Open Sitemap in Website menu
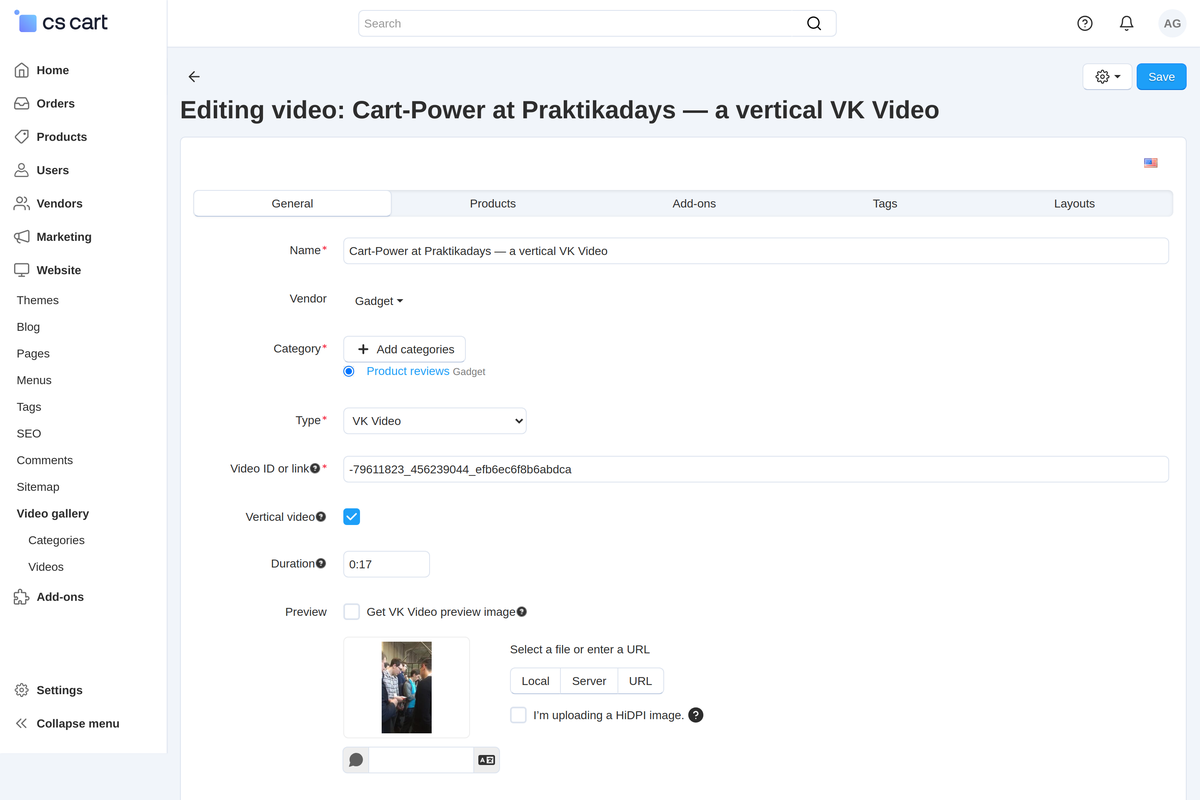 [38, 487]
